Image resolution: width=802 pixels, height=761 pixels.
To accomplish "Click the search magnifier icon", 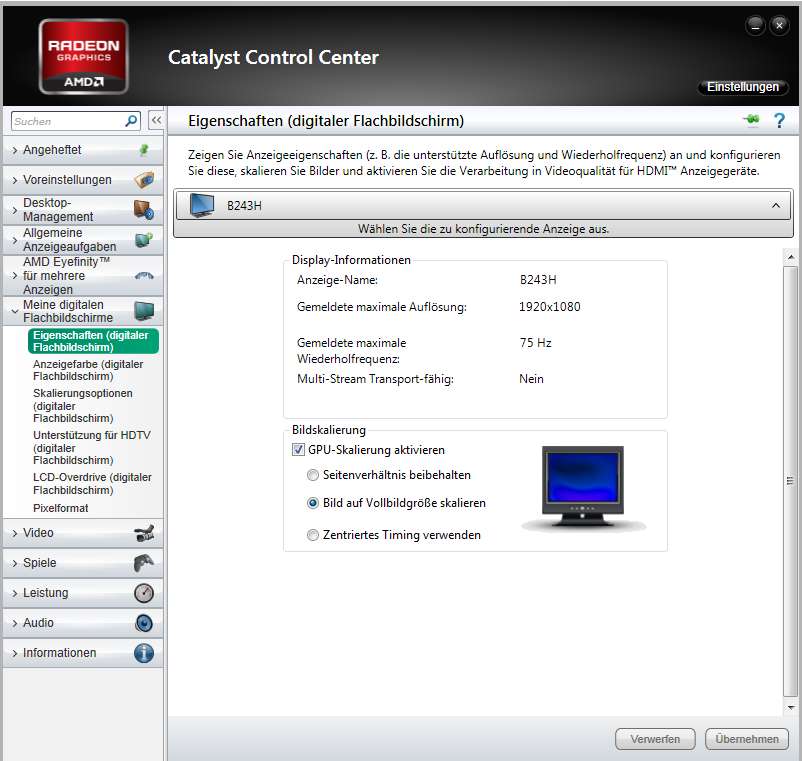I will click(131, 121).
